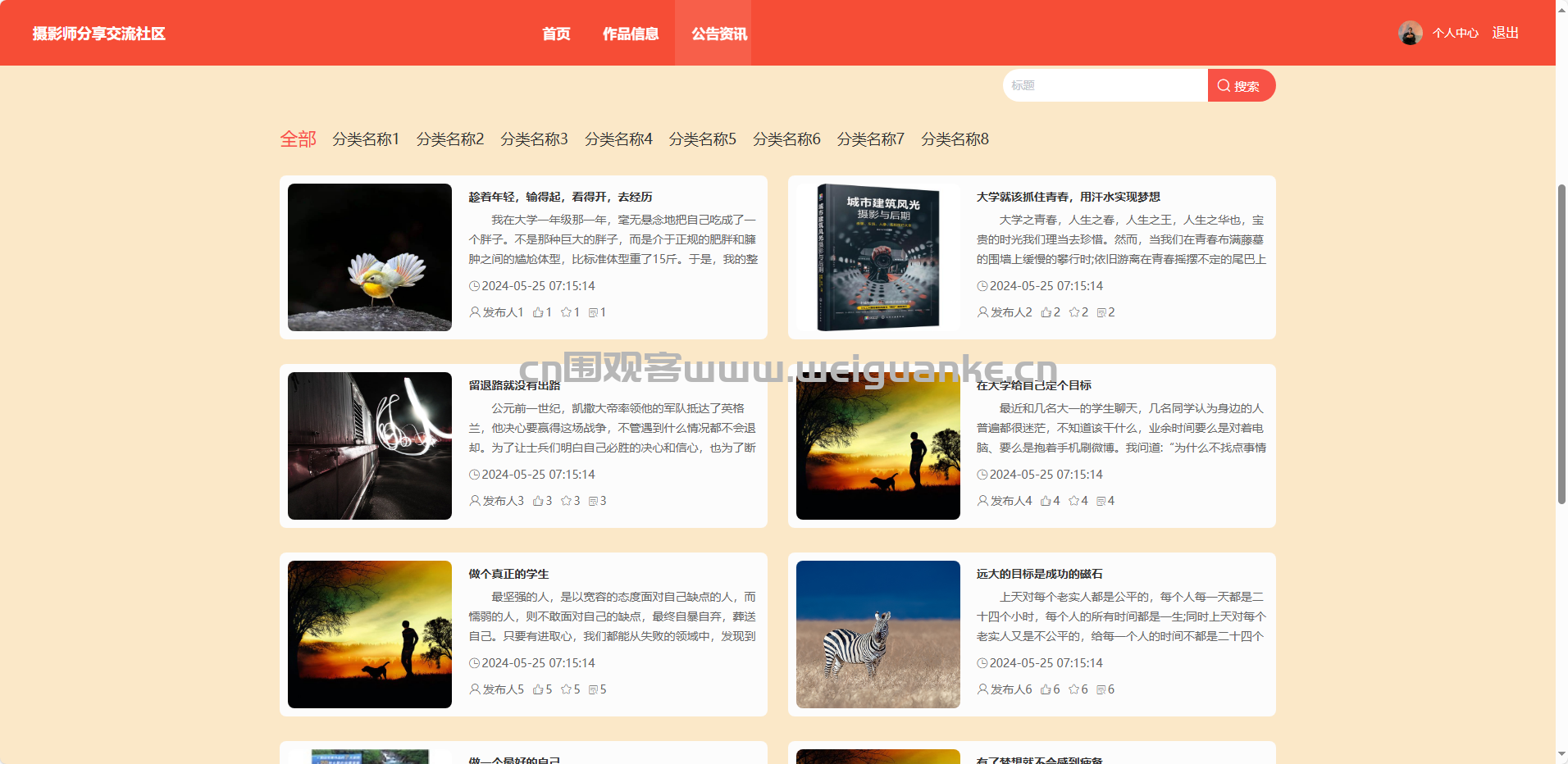Open article 远大的目标是成功的磁石
Viewport: 1568px width, 764px height.
[1039, 574]
